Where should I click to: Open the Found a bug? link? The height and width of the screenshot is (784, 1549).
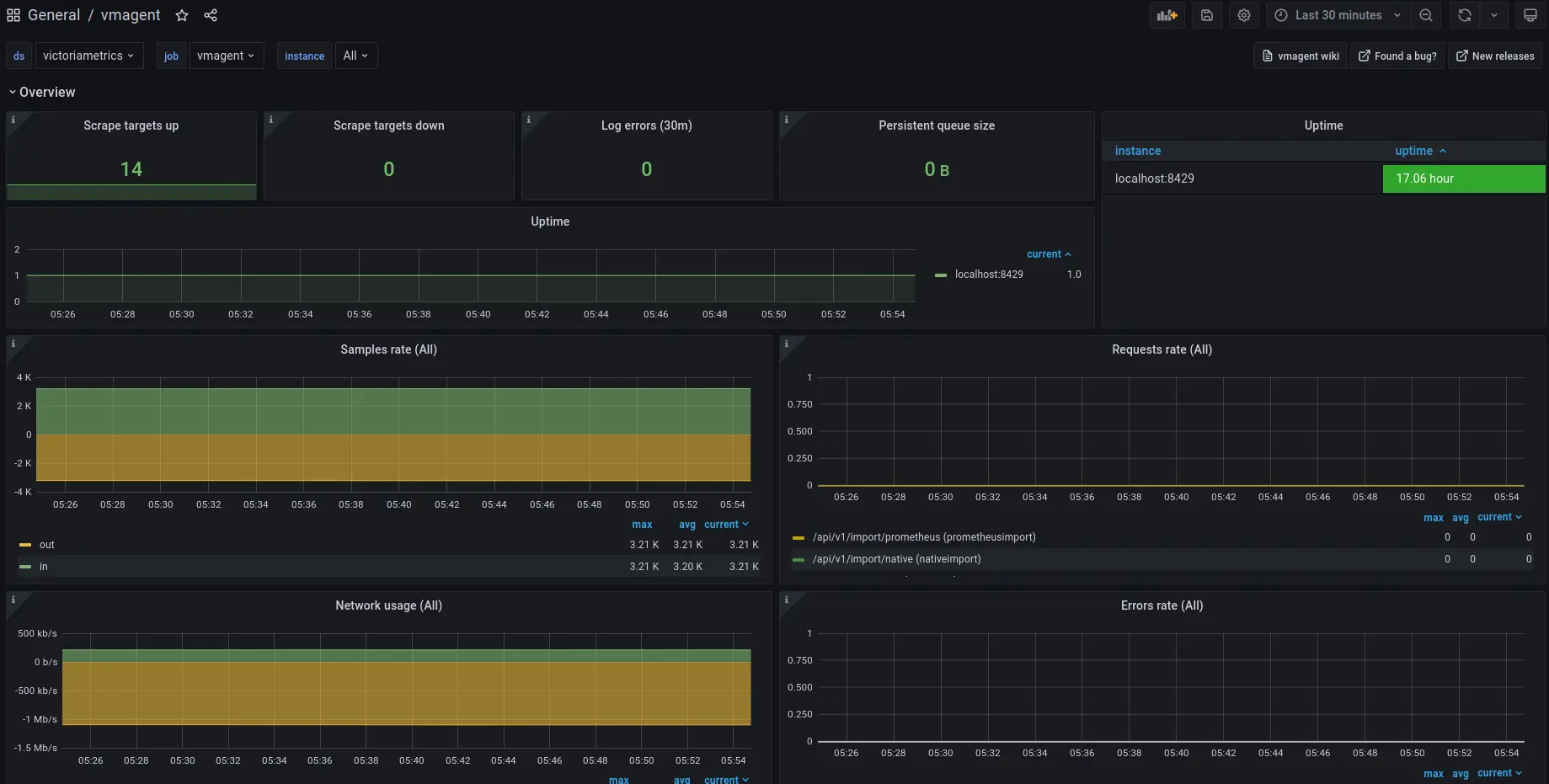click(1397, 56)
